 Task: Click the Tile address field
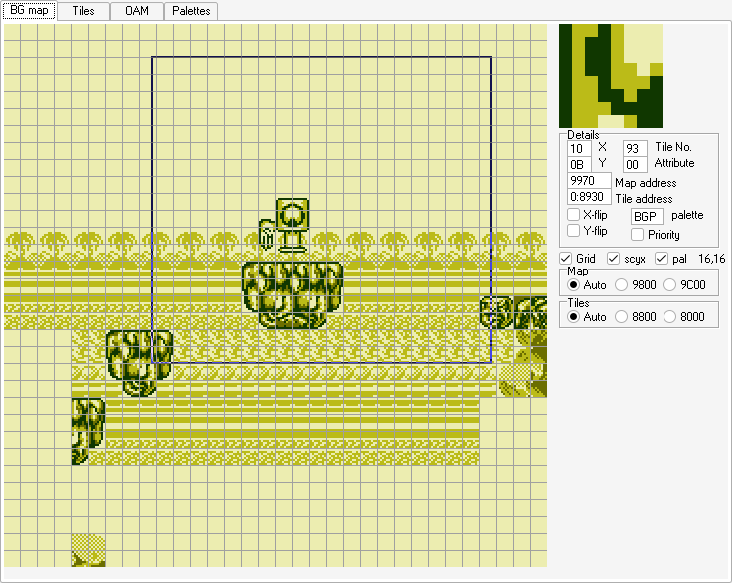click(589, 197)
